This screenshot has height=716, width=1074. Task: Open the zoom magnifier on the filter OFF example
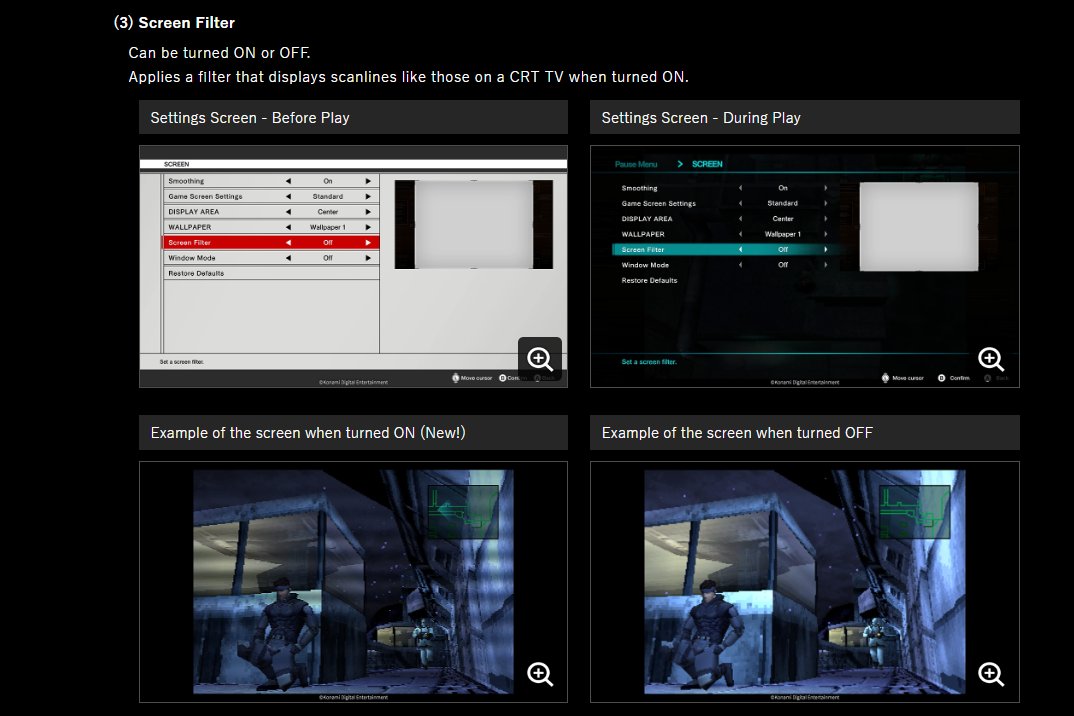990,673
